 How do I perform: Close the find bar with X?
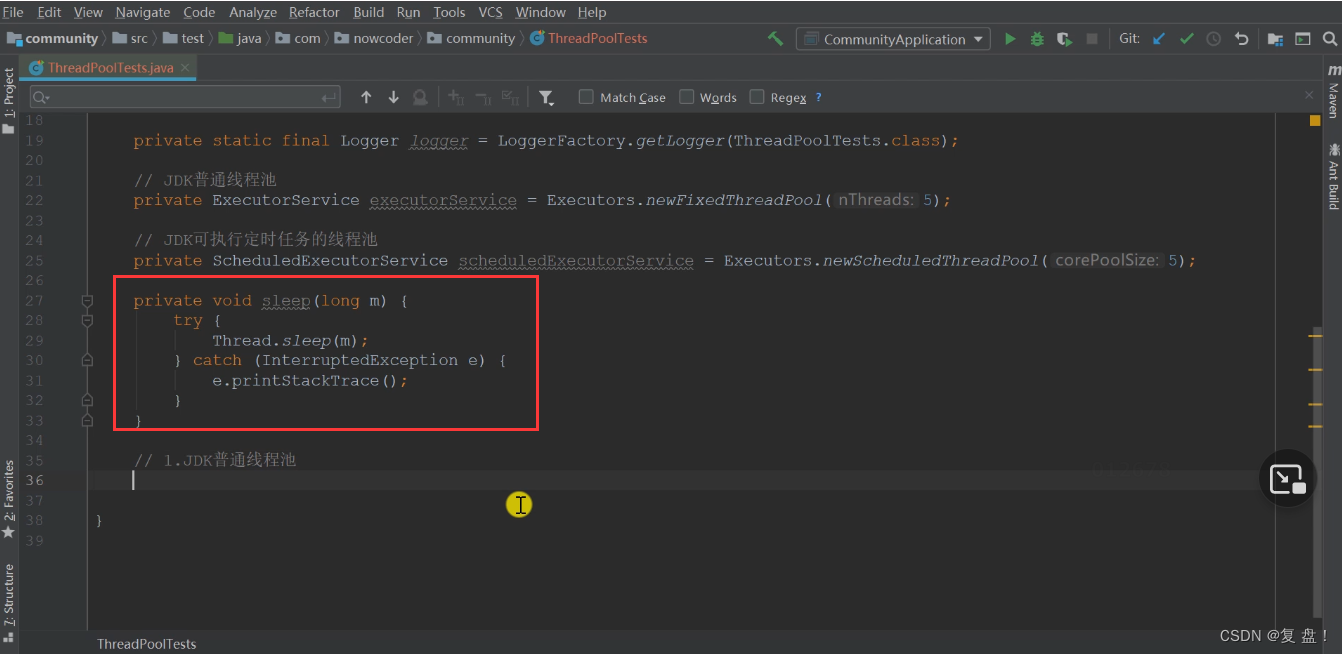[x=1309, y=95]
